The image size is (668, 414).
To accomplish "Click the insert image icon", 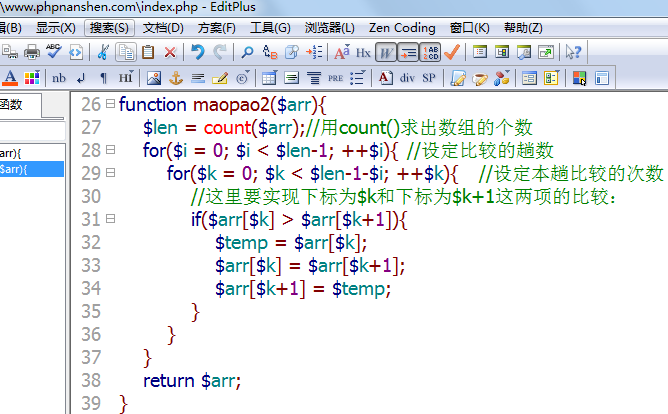I will pyautogui.click(x=154, y=78).
